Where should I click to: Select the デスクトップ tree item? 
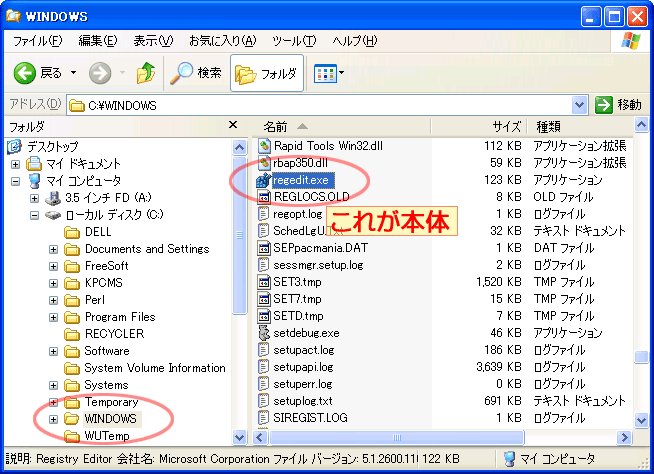click(x=53, y=146)
